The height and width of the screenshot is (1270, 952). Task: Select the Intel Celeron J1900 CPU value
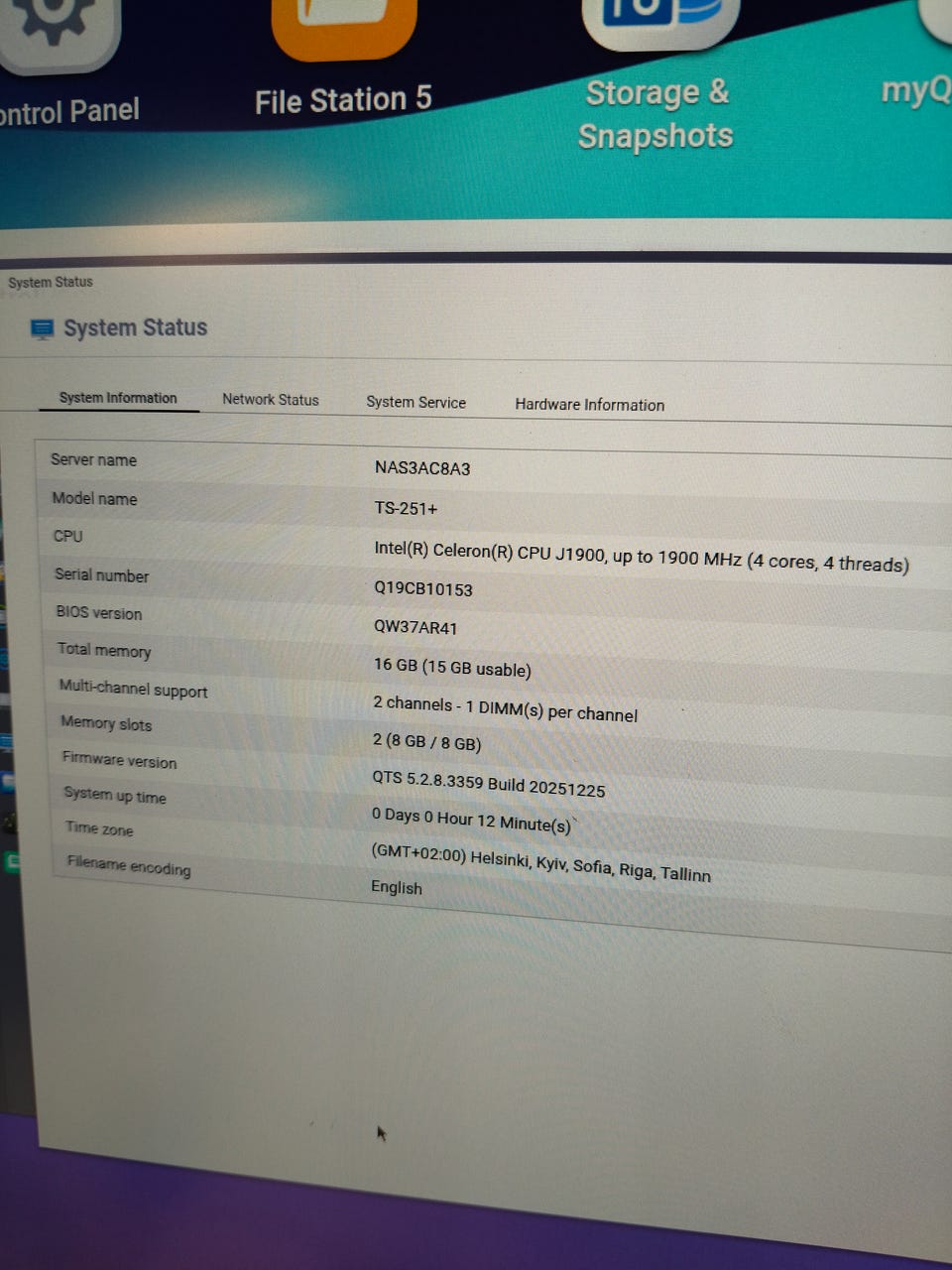point(641,557)
